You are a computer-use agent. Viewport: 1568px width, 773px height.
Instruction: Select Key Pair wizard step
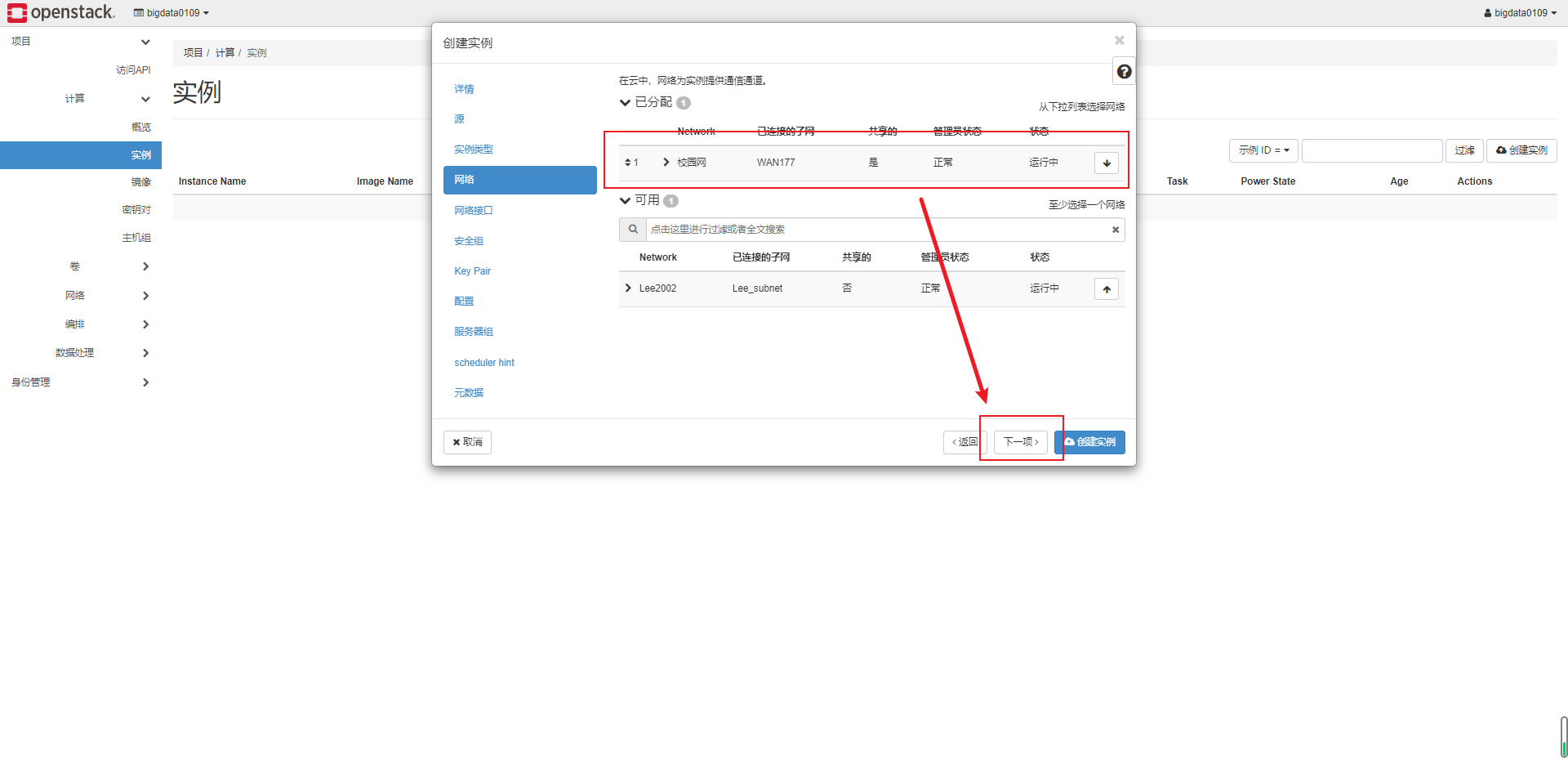pyautogui.click(x=520, y=271)
